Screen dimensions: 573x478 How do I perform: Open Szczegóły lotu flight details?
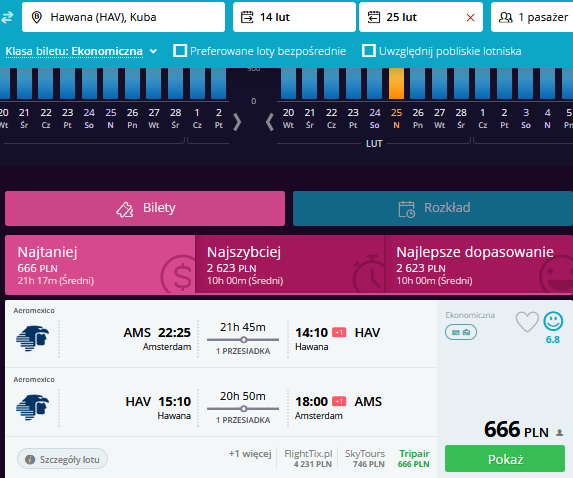[x=62, y=459]
